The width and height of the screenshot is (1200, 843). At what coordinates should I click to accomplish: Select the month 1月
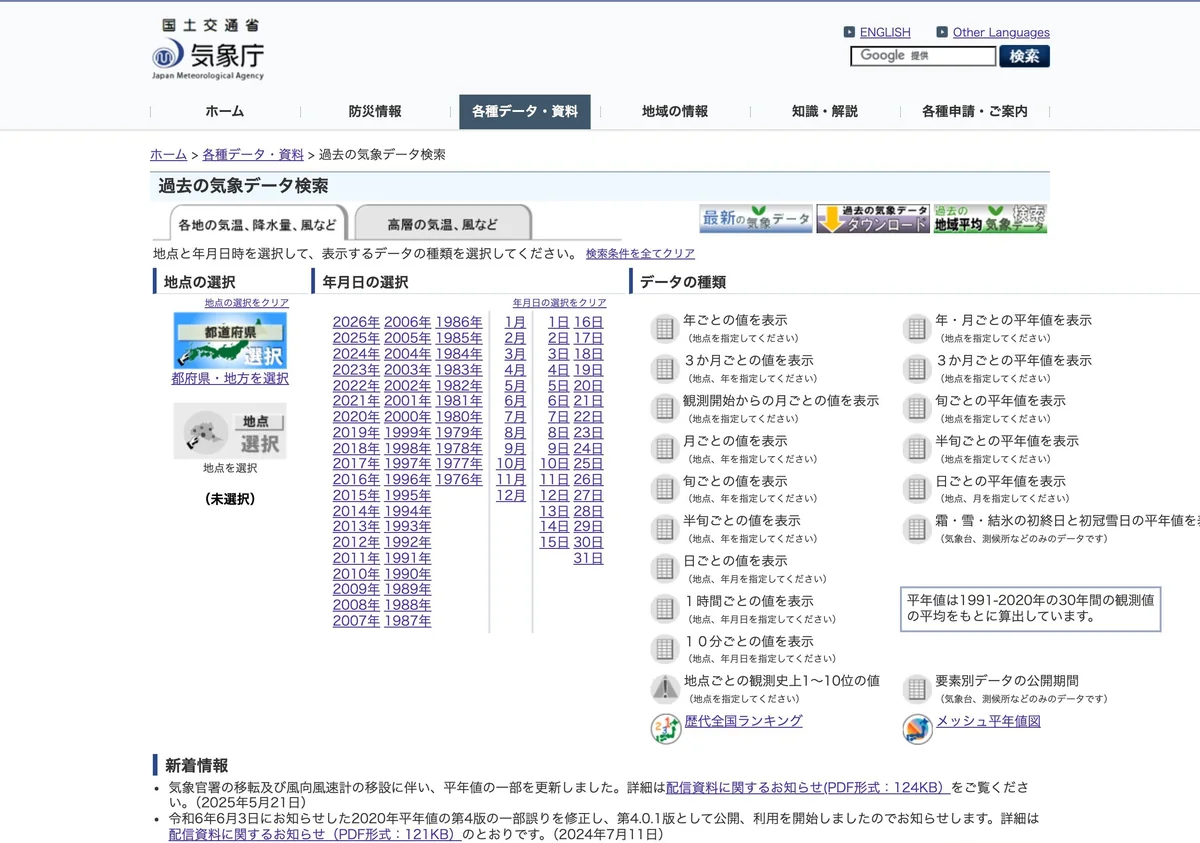[x=515, y=322]
